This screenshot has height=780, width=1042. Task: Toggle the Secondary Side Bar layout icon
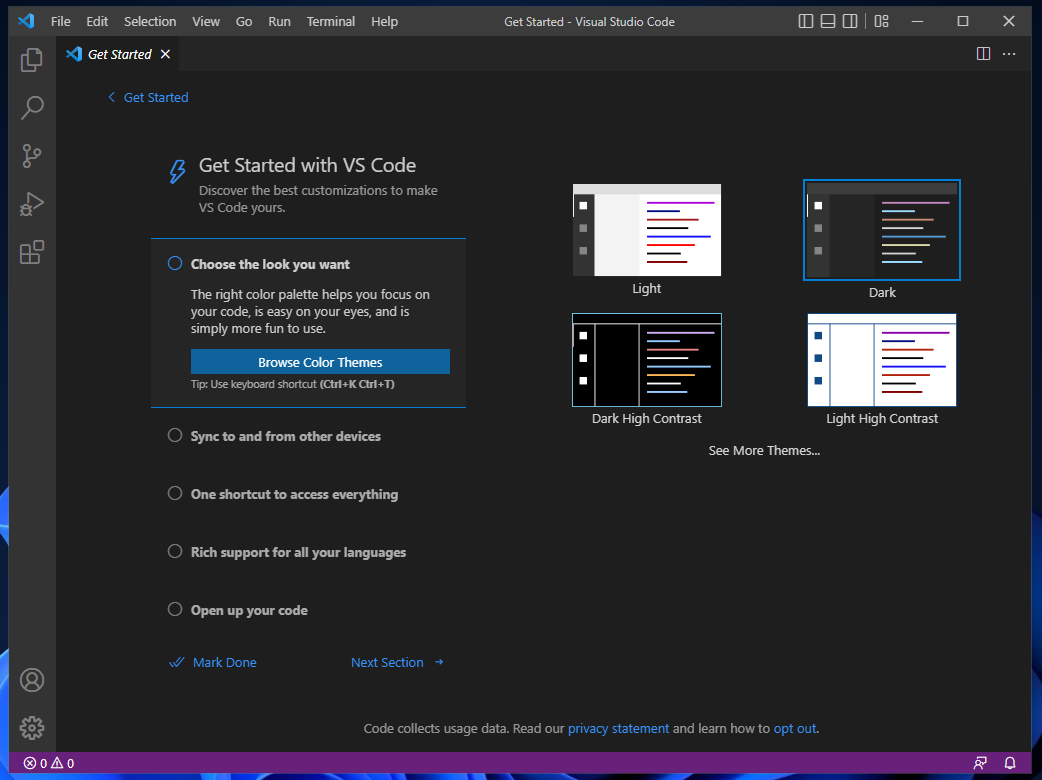(849, 21)
